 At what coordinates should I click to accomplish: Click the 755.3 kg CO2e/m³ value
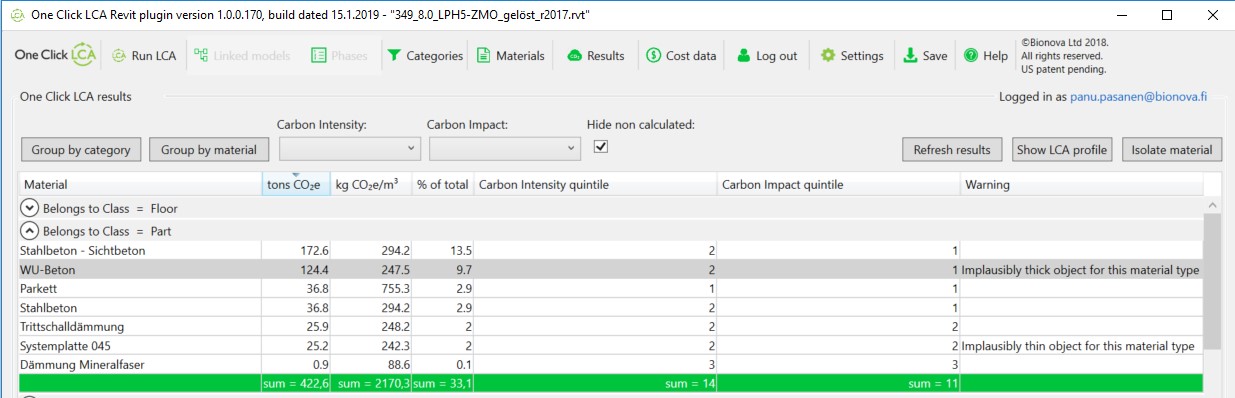(x=397, y=289)
